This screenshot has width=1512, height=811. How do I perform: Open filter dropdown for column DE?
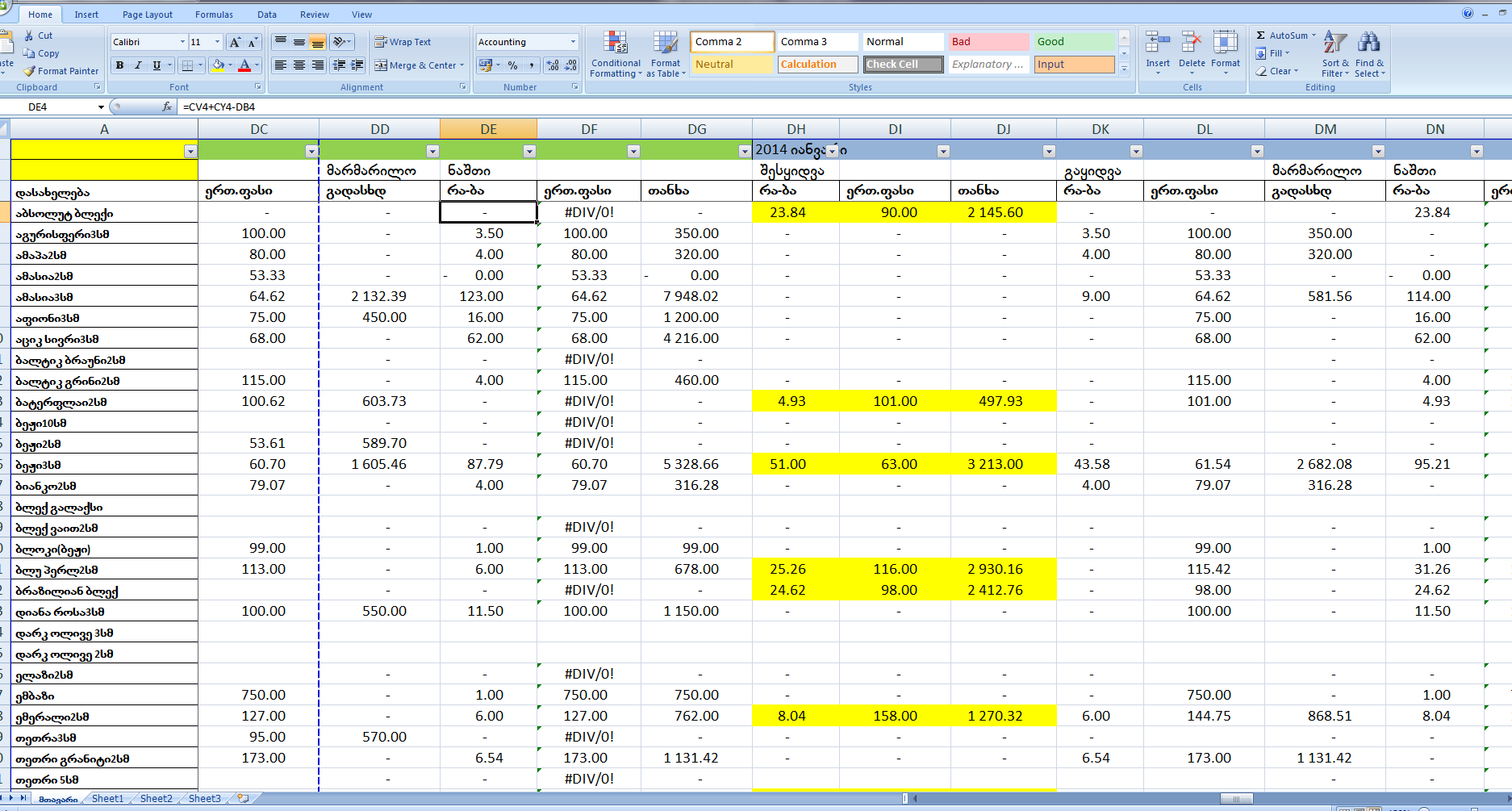(x=529, y=151)
